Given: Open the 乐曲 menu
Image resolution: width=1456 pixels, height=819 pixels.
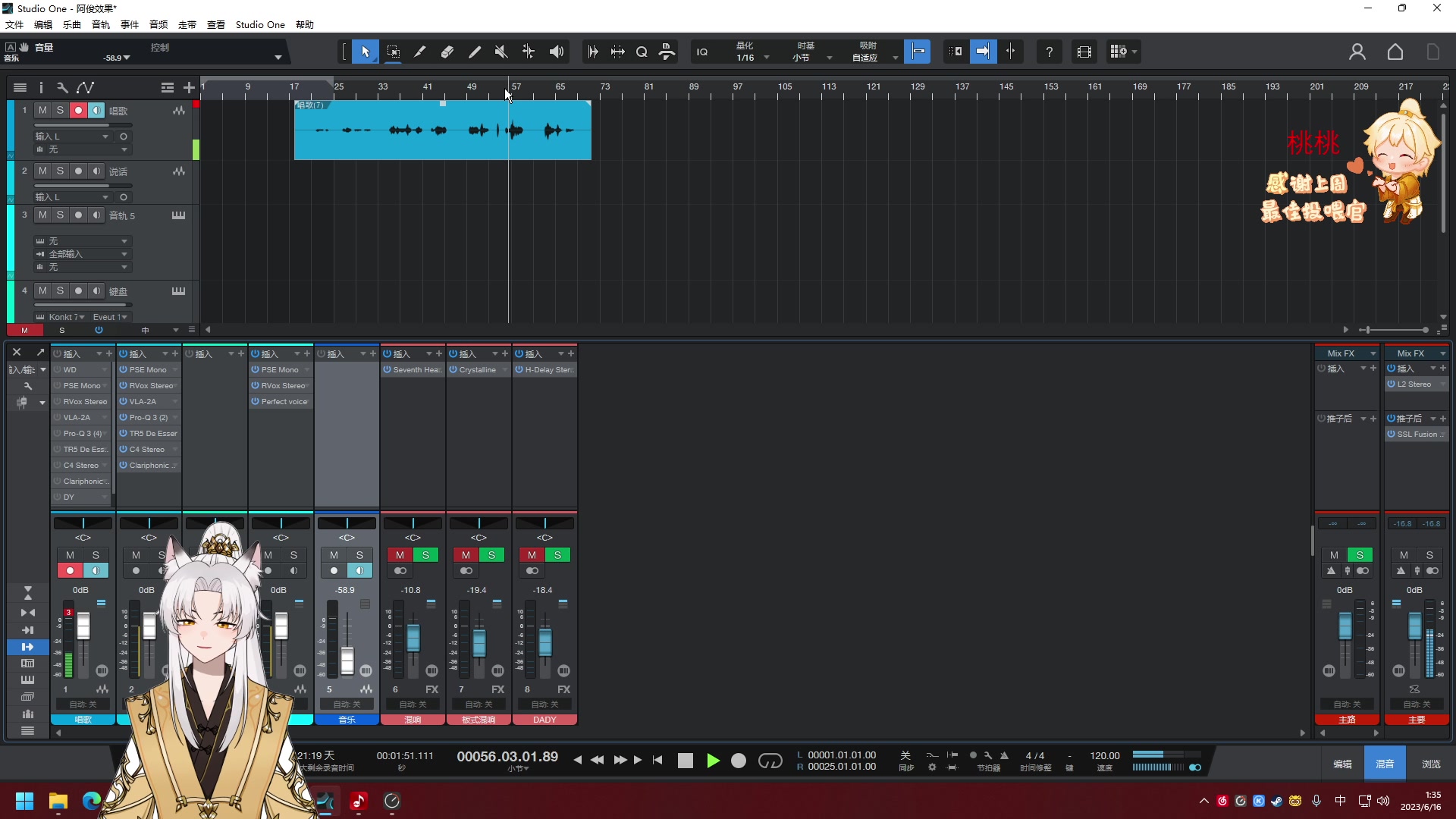Looking at the screenshot, I should (72, 24).
